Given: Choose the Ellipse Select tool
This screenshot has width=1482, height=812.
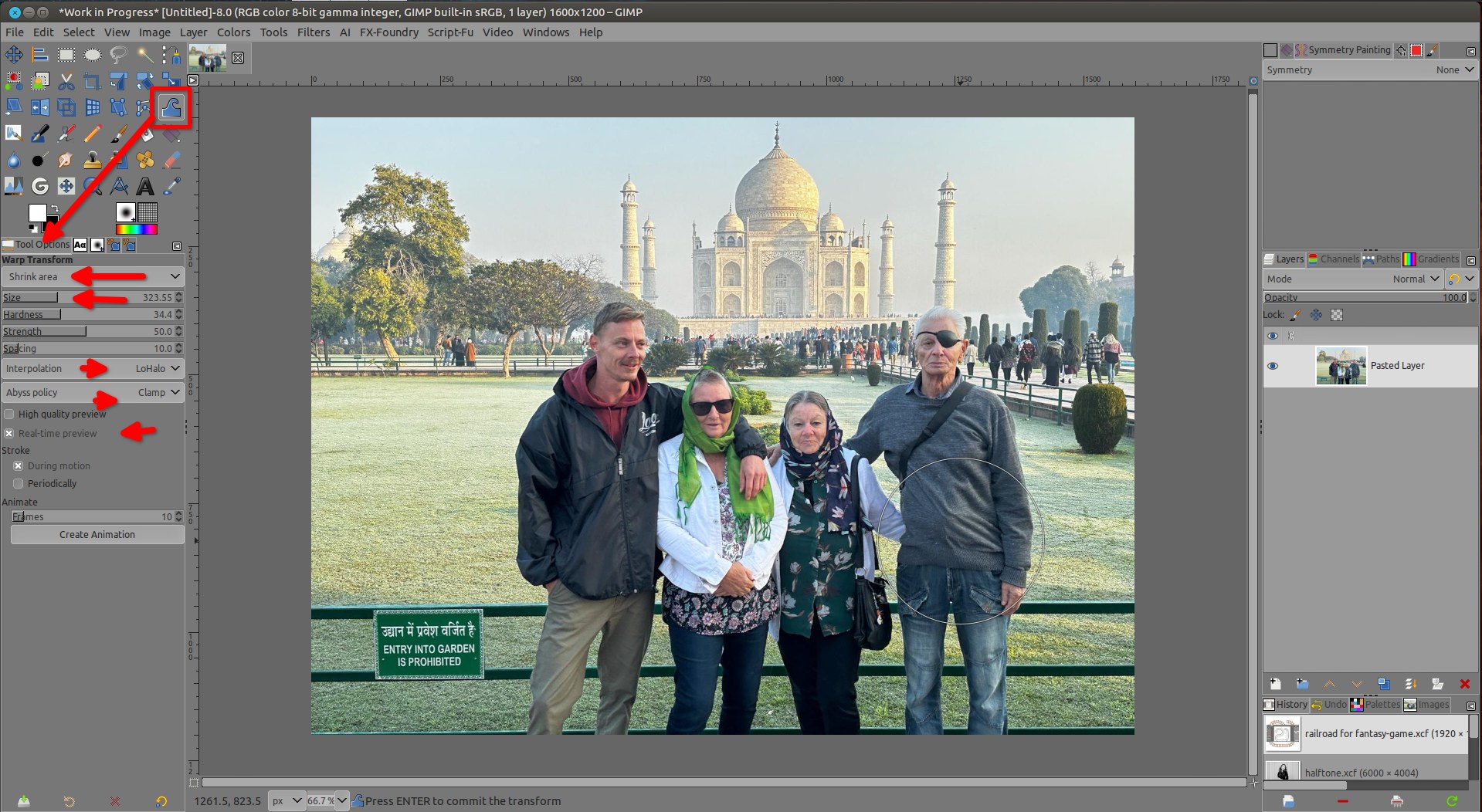Looking at the screenshot, I should pos(93,55).
